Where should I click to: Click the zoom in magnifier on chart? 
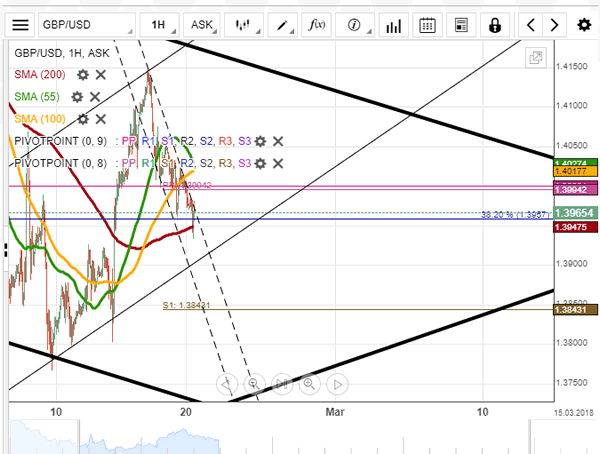coord(308,383)
